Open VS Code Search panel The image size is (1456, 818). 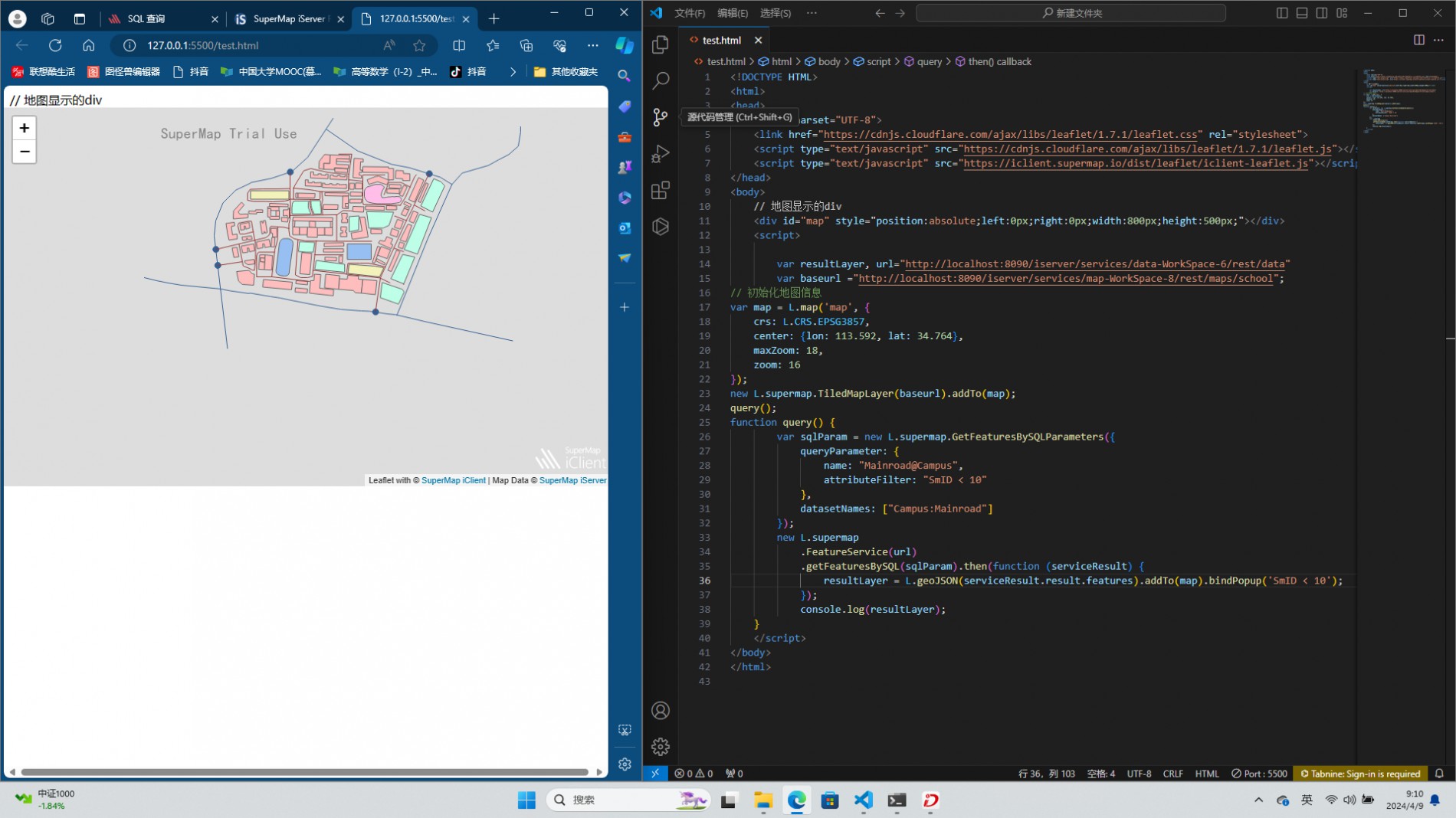[x=660, y=80]
